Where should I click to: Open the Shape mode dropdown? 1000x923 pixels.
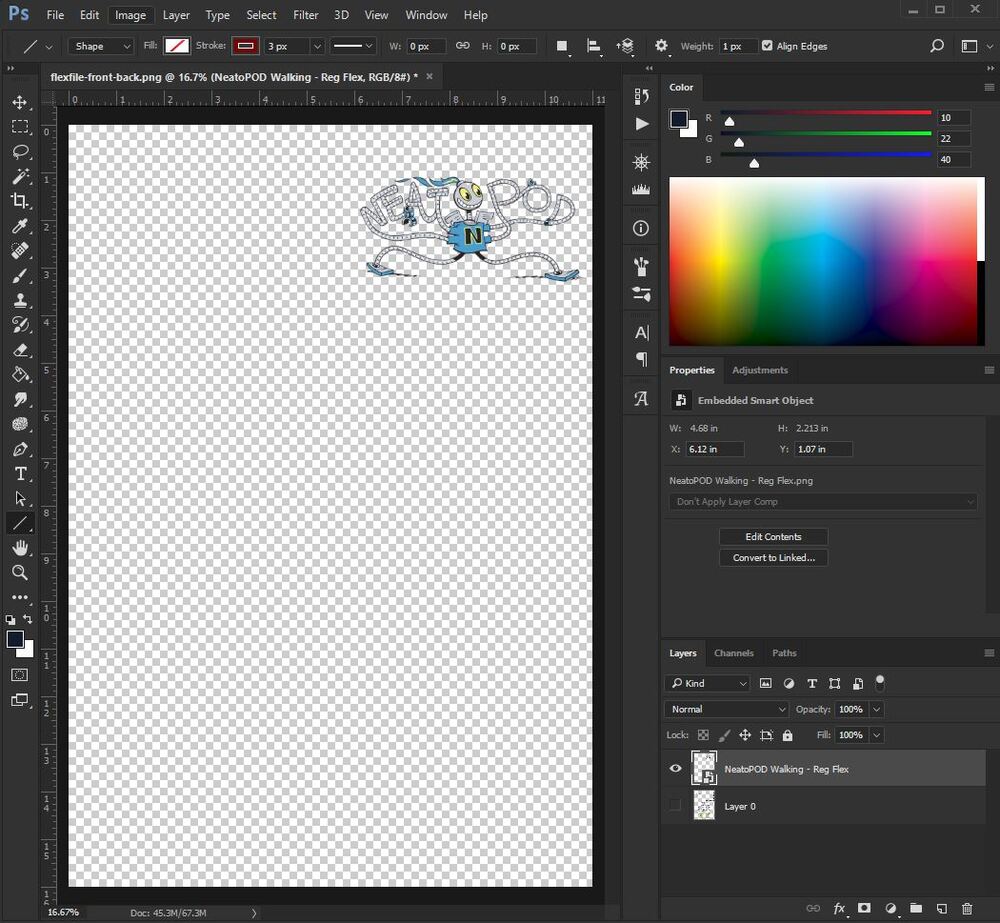(x=100, y=46)
